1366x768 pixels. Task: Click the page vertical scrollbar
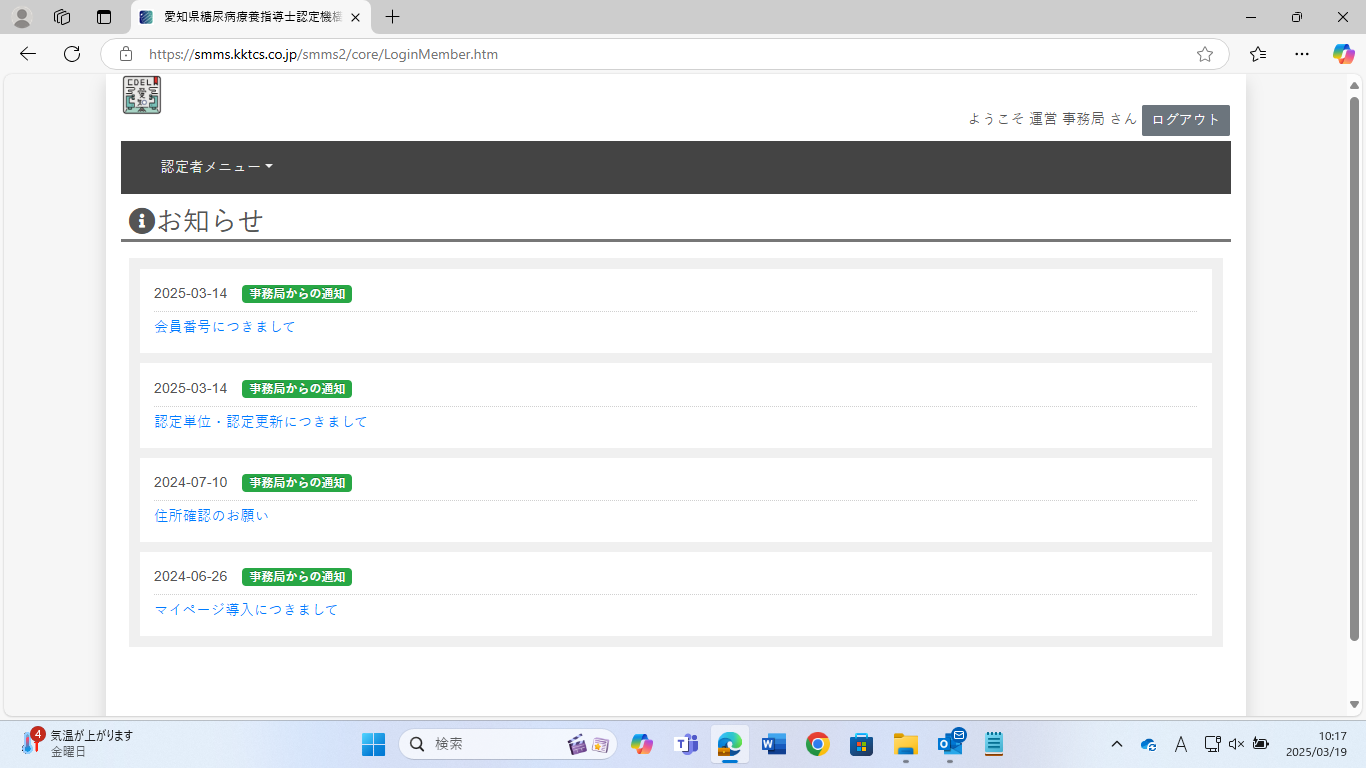tap(1355, 368)
